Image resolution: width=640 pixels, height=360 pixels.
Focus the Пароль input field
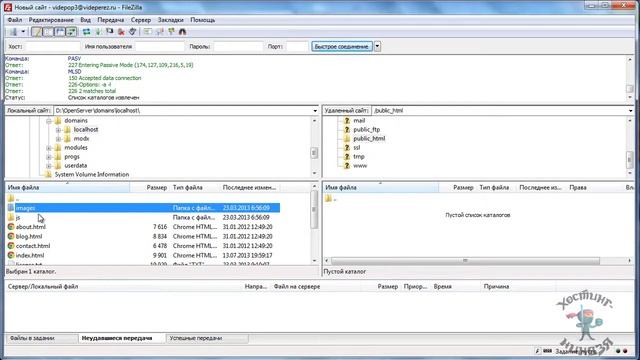pos(238,47)
